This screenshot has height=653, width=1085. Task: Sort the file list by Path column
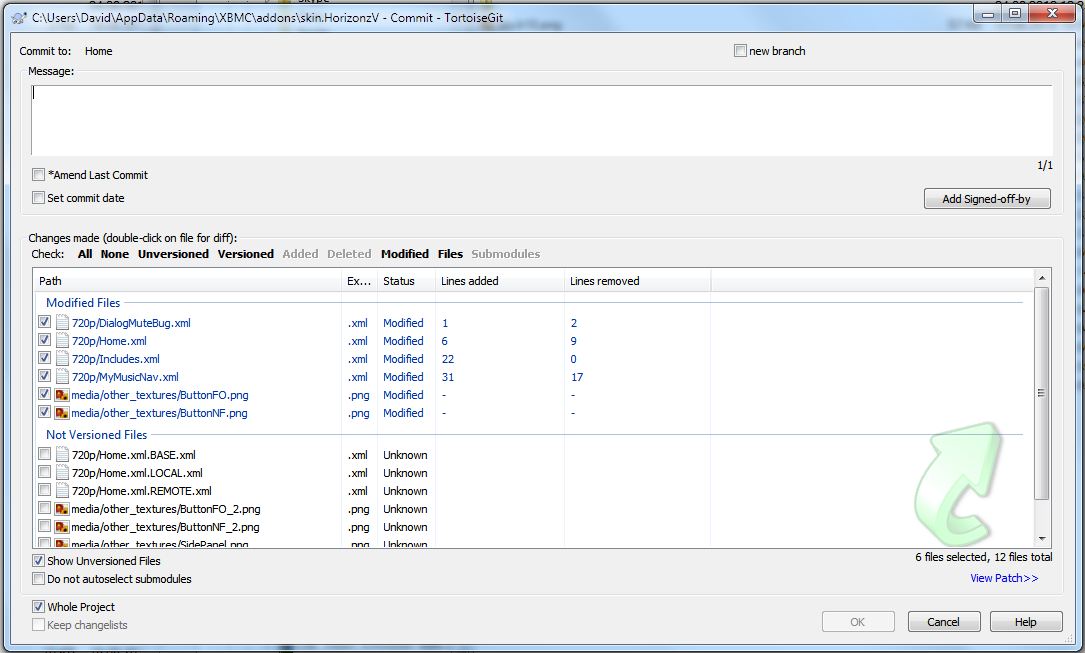point(187,281)
